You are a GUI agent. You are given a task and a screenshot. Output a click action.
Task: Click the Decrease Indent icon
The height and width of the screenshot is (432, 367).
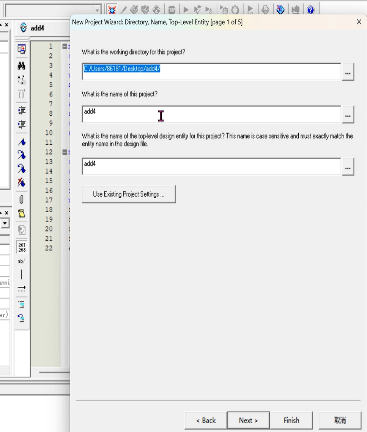pos(22,125)
